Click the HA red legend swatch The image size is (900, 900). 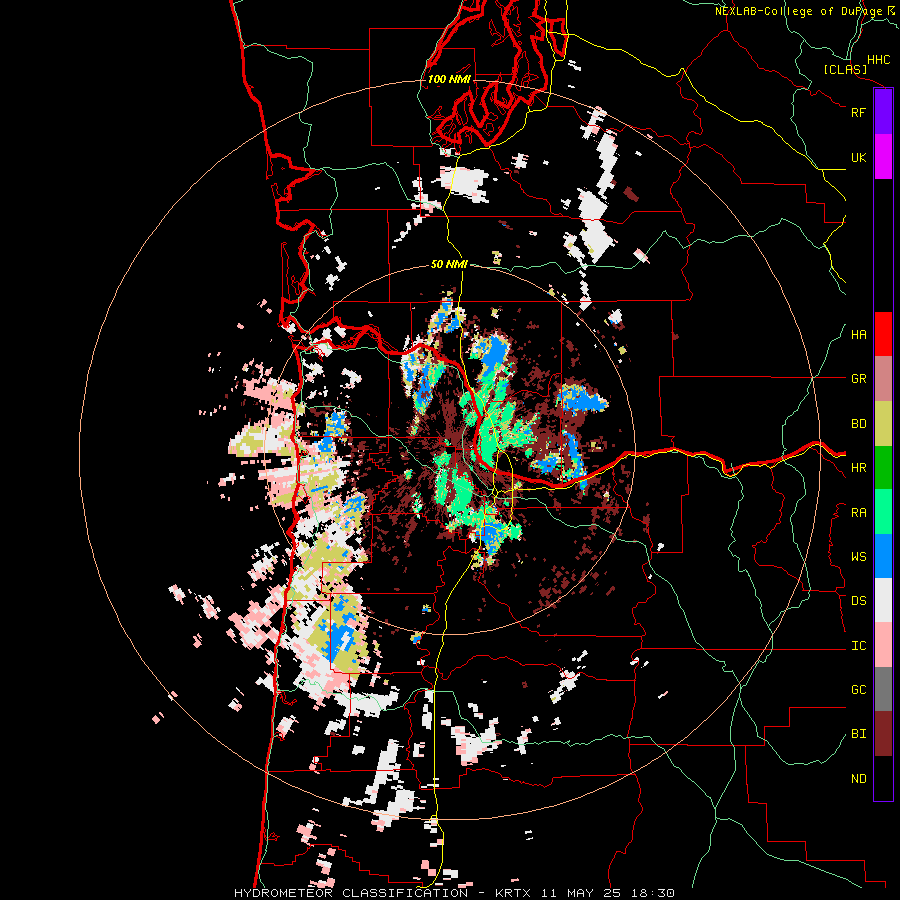coord(883,334)
